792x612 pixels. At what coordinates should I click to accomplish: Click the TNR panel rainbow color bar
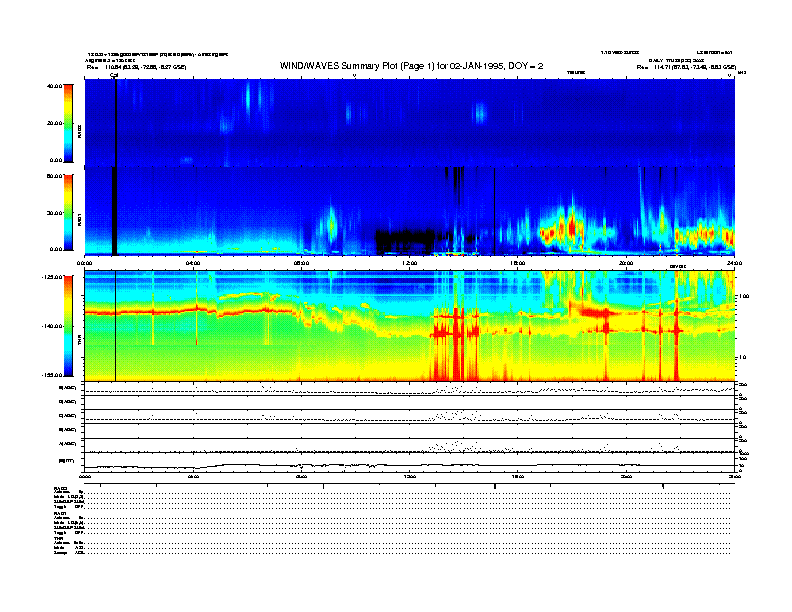[x=68, y=326]
